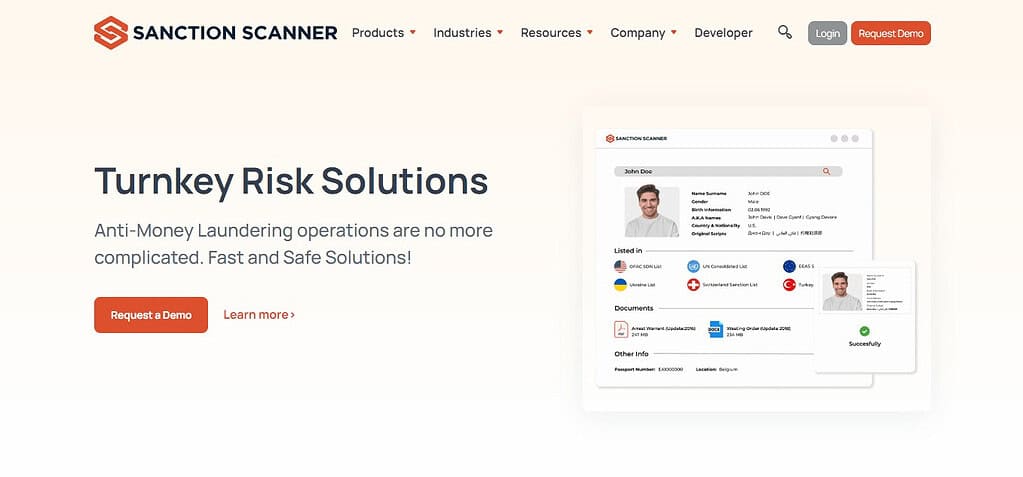Open the Industries nav item

coord(463,33)
